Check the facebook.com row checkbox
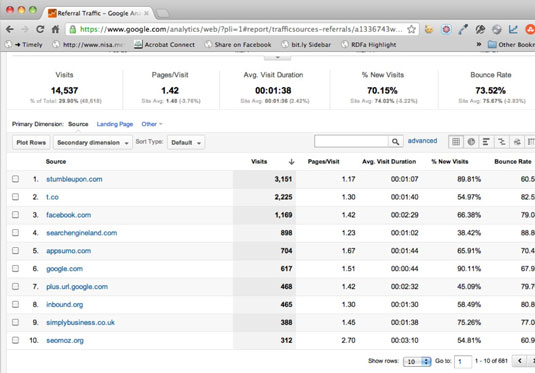Image resolution: width=535 pixels, height=373 pixels. pos(15,215)
